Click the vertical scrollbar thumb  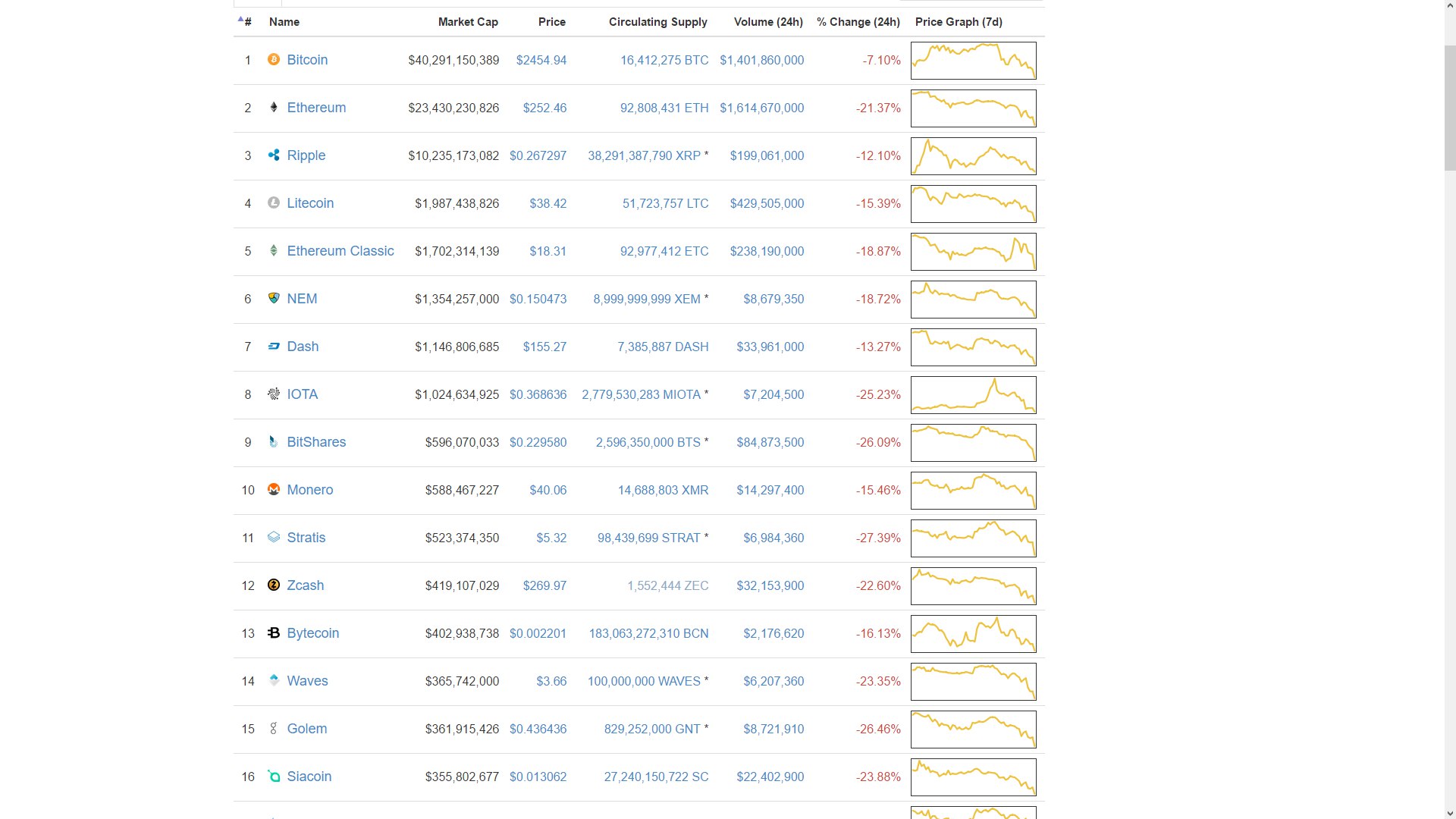[1450, 108]
